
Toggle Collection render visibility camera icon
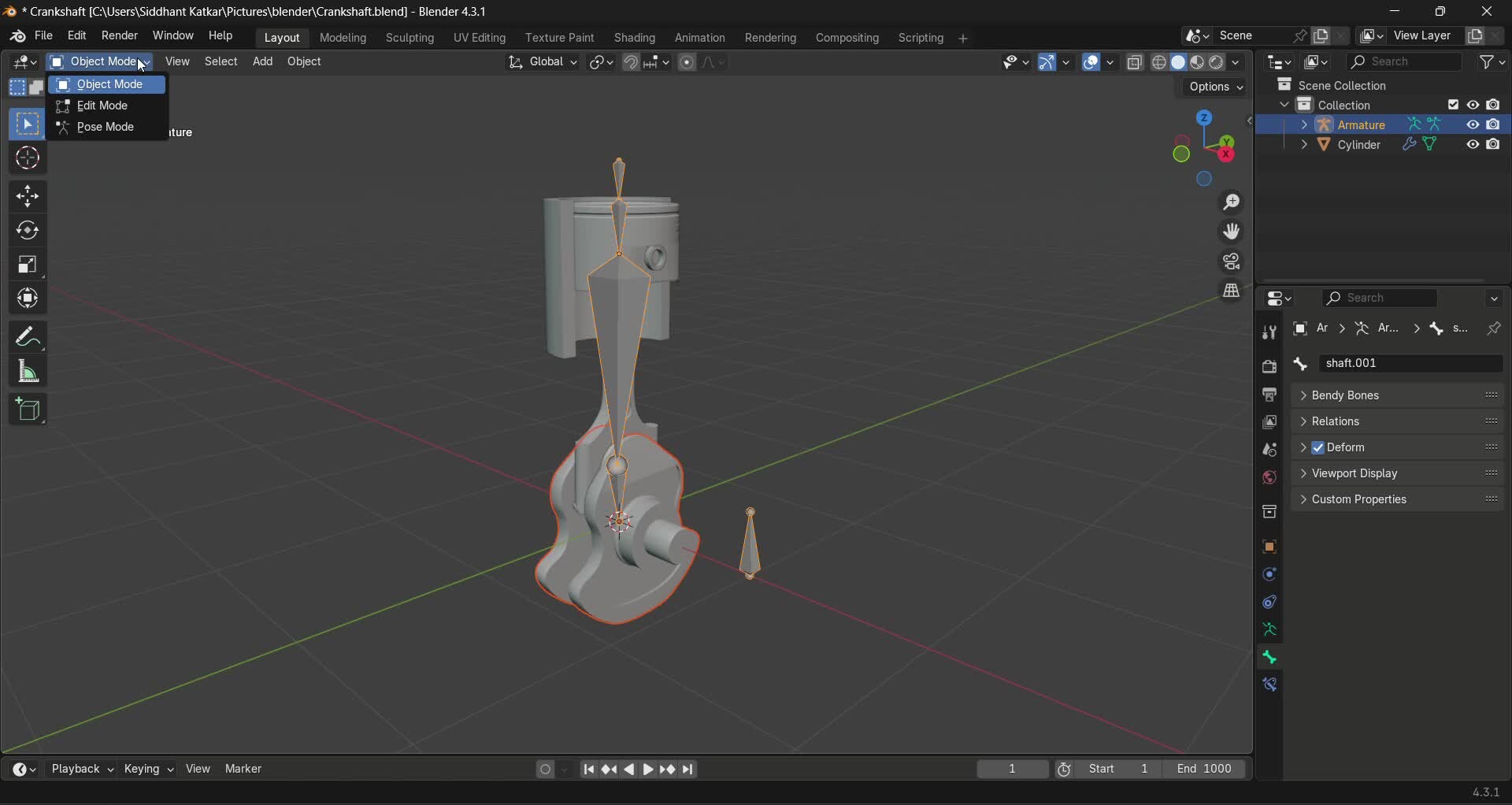click(1493, 104)
